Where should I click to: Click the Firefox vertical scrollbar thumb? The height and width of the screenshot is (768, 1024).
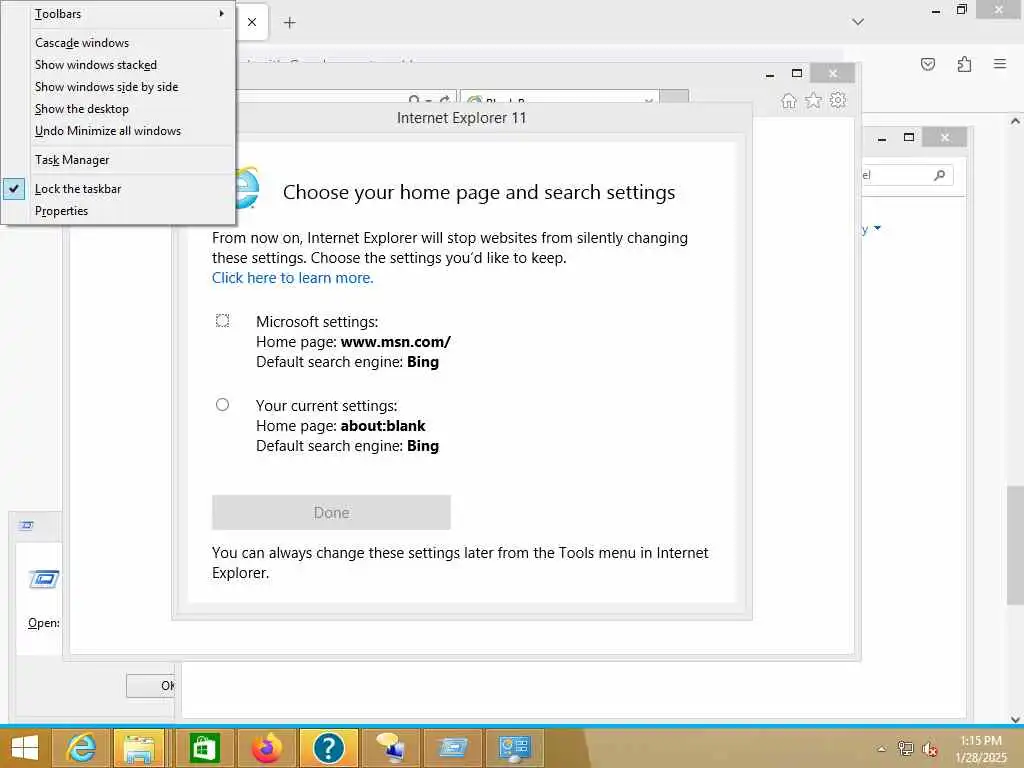[x=1015, y=545]
